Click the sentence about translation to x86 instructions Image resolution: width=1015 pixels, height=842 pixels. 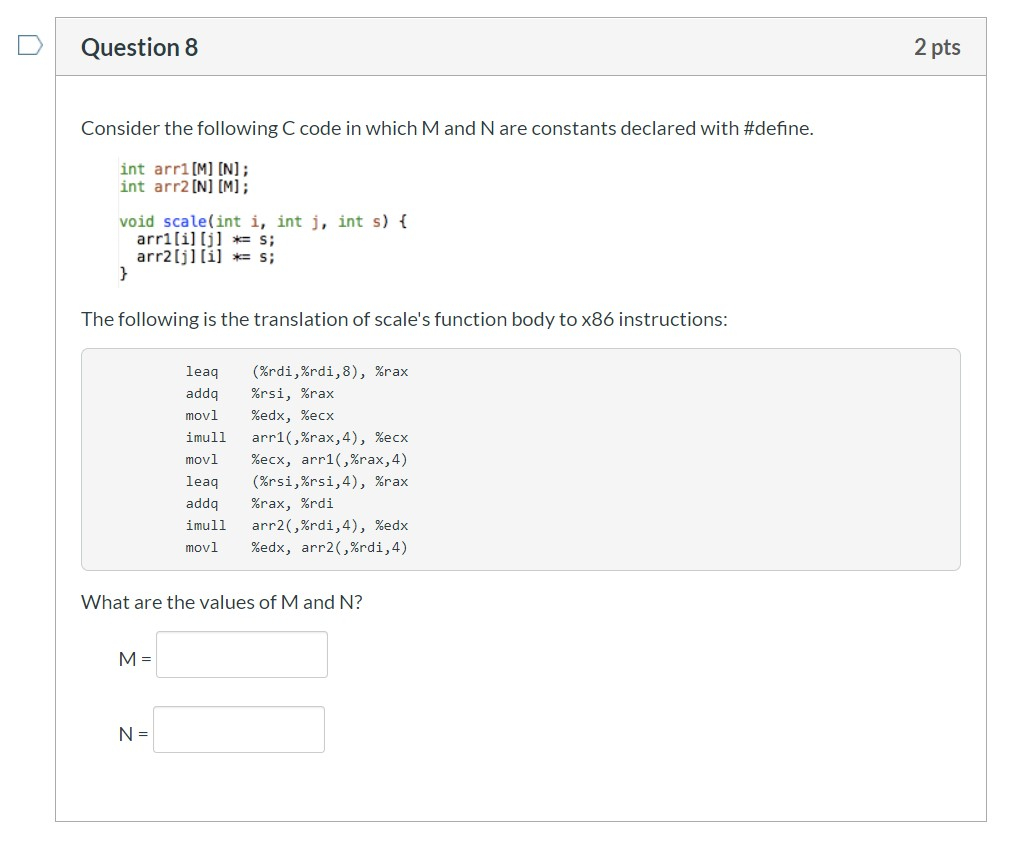pos(404,319)
